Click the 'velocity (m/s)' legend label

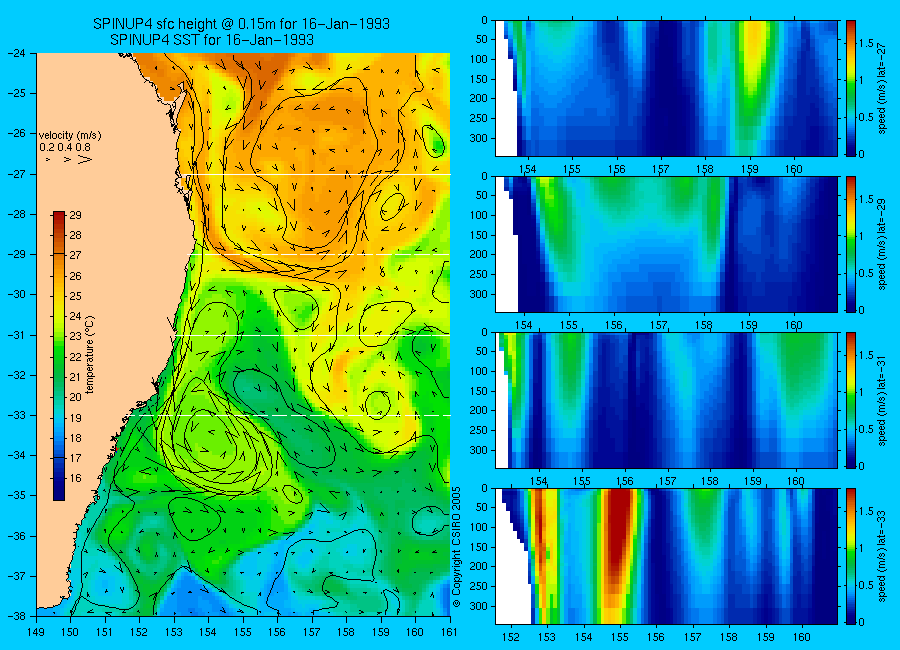(70, 136)
